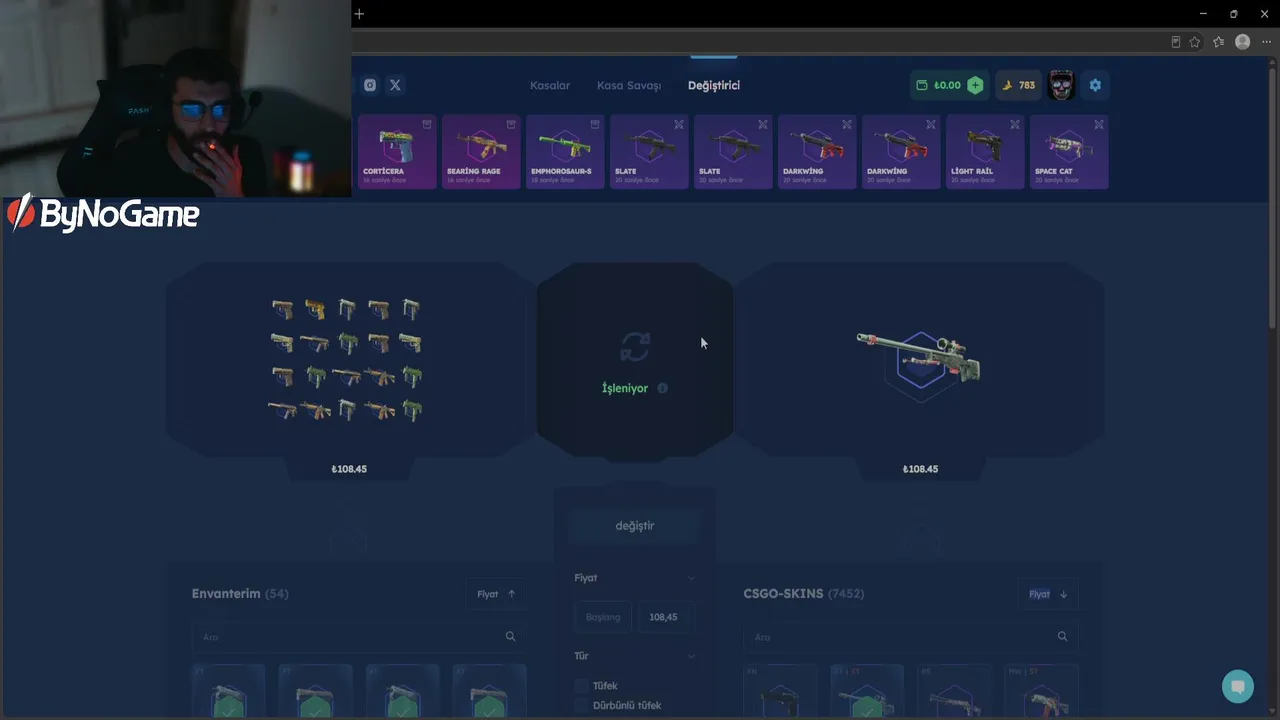Open the Searing Rage drop card
This screenshot has width=1280, height=720.
[x=481, y=152]
